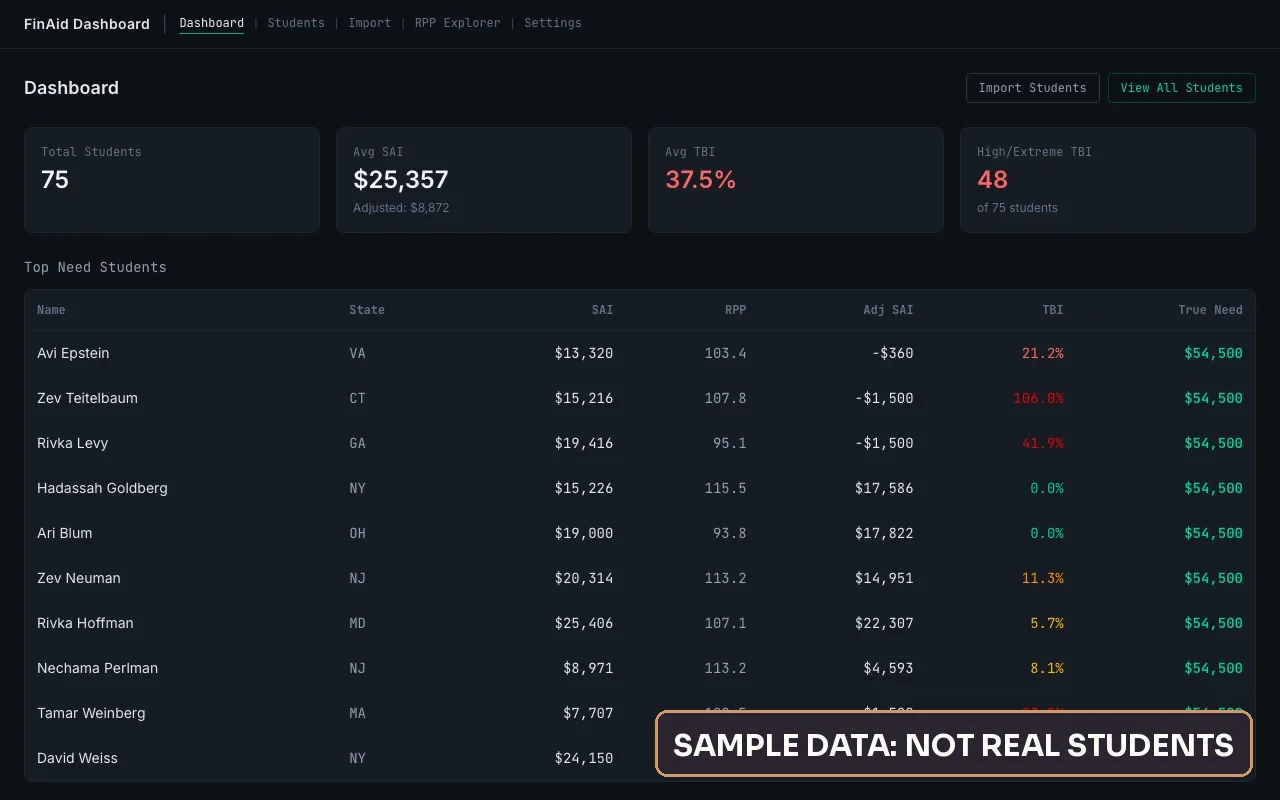
Task: Open the Rivka Levy row
Action: (x=640, y=443)
